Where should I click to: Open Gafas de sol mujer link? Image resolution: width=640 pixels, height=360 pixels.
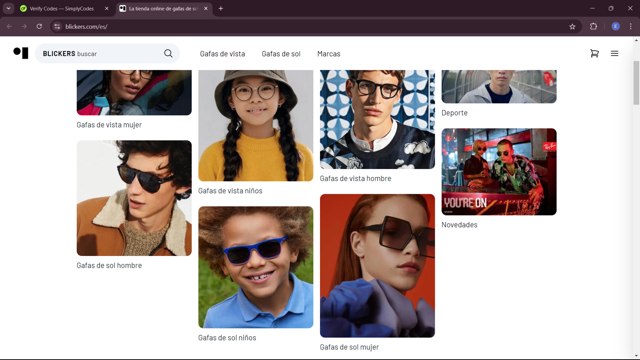click(x=349, y=347)
